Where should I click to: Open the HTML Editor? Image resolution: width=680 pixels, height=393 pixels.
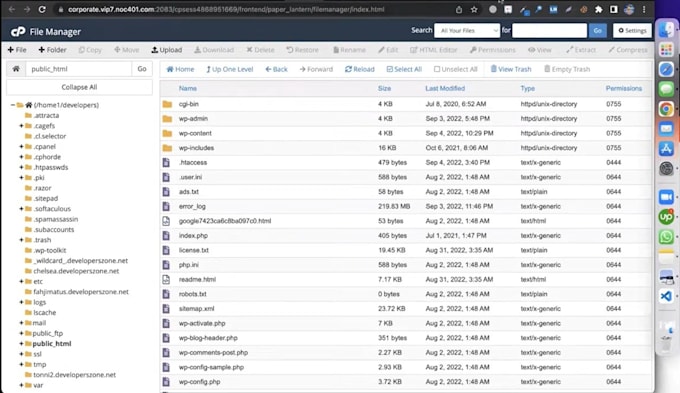point(433,50)
